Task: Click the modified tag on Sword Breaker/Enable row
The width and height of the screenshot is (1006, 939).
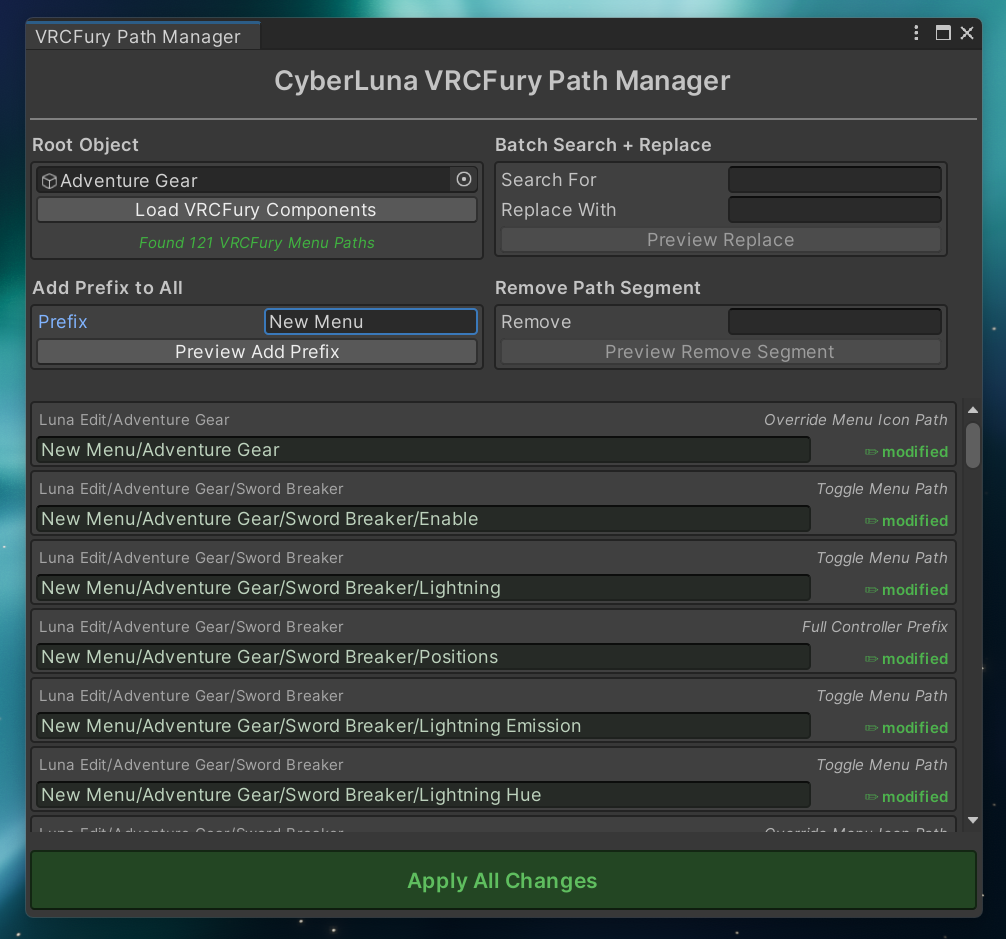Action: [x=906, y=521]
